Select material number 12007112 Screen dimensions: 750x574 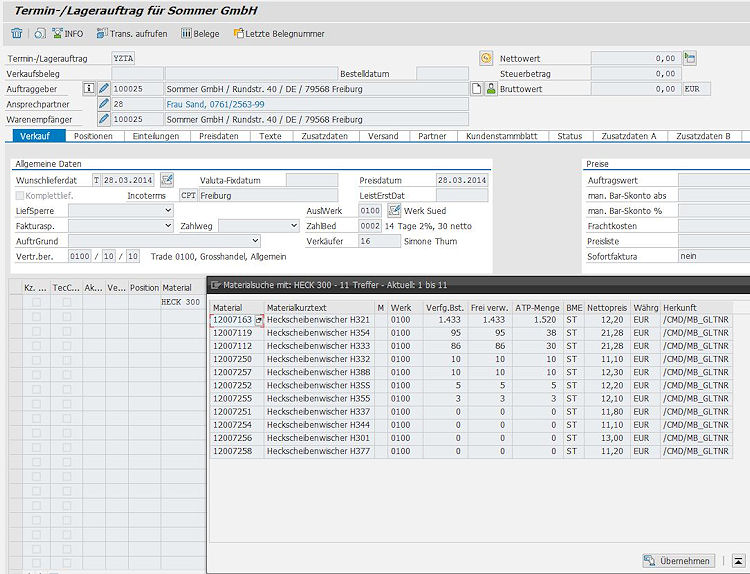click(x=232, y=346)
